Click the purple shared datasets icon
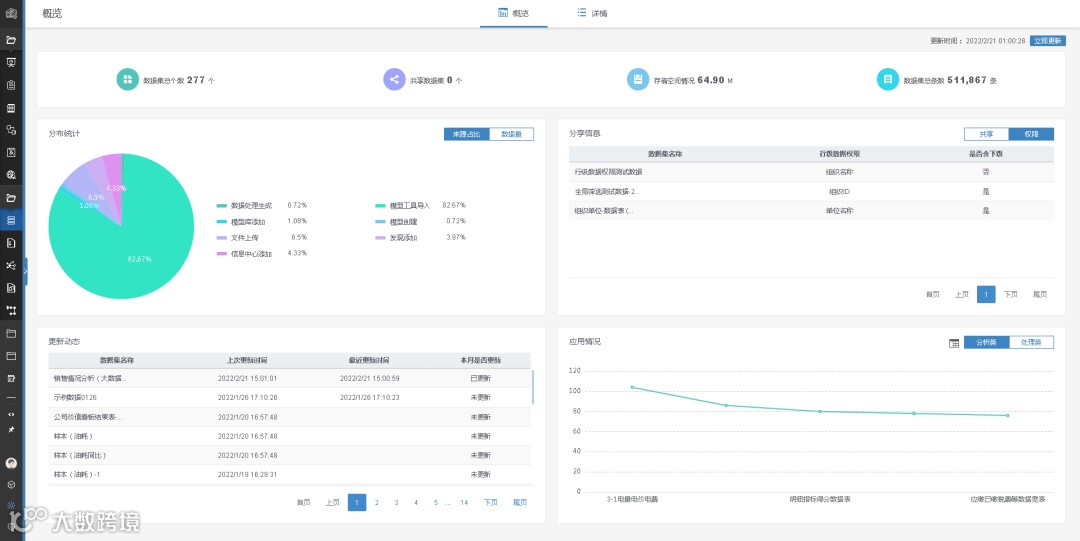Screen dimensions: 1080x541 click(x=395, y=80)
